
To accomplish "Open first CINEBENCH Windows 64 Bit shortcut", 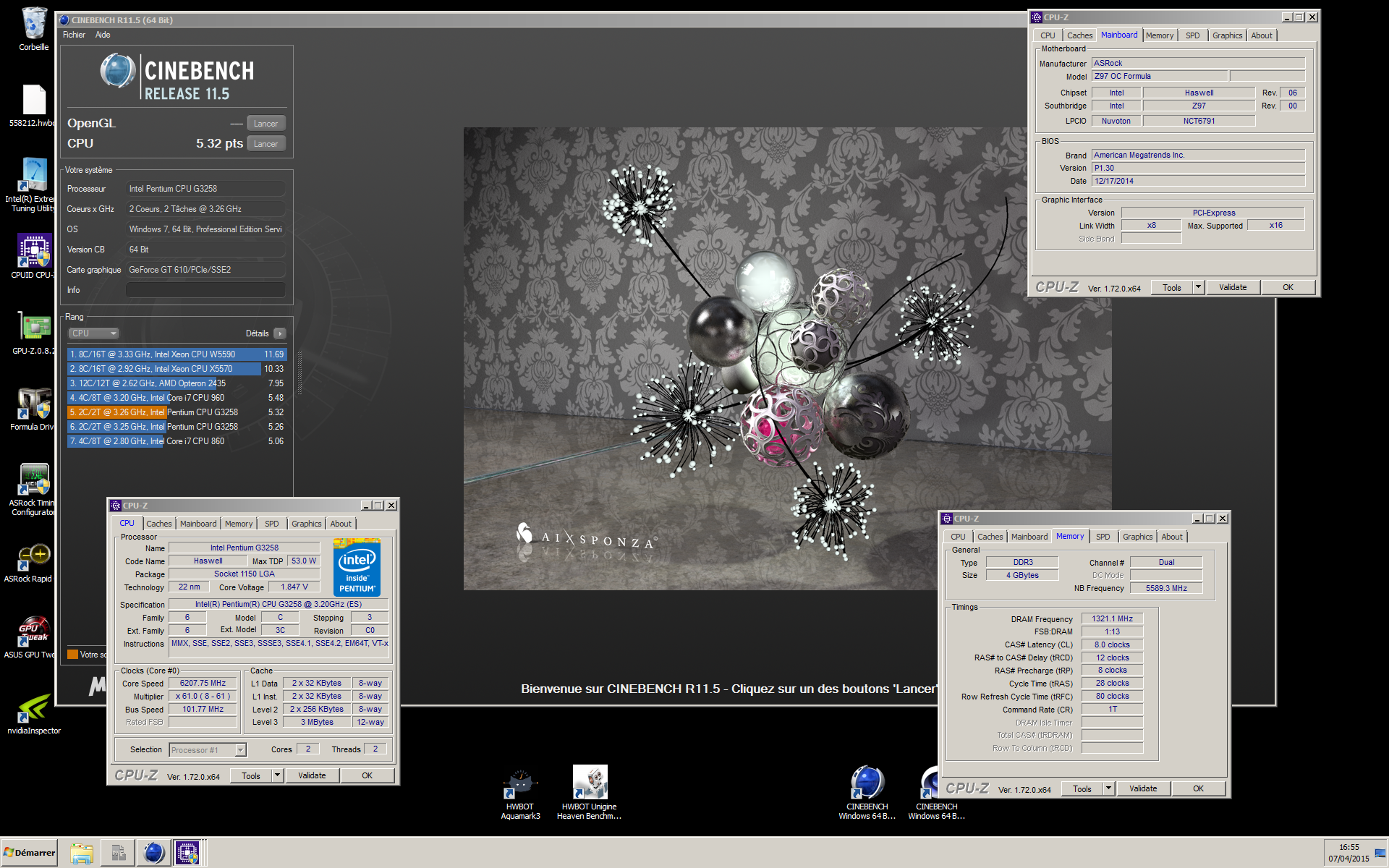I will pyautogui.click(x=867, y=793).
